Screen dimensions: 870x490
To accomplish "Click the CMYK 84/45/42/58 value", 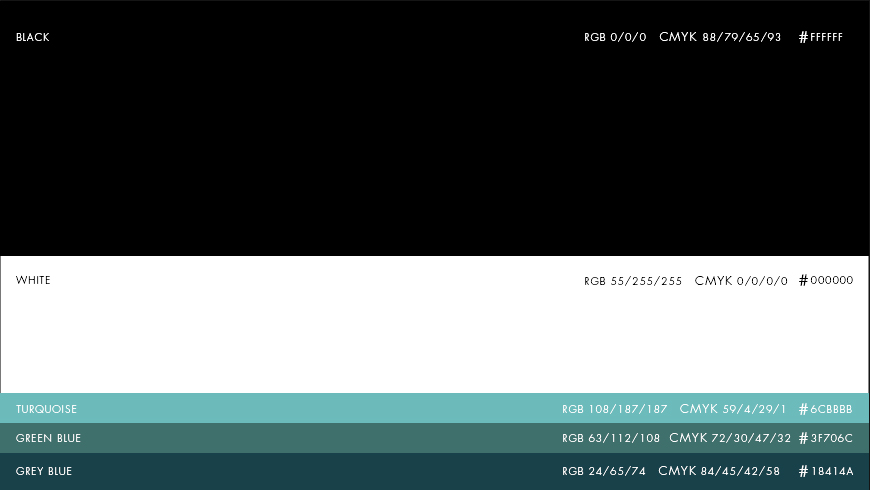I will click(719, 471).
